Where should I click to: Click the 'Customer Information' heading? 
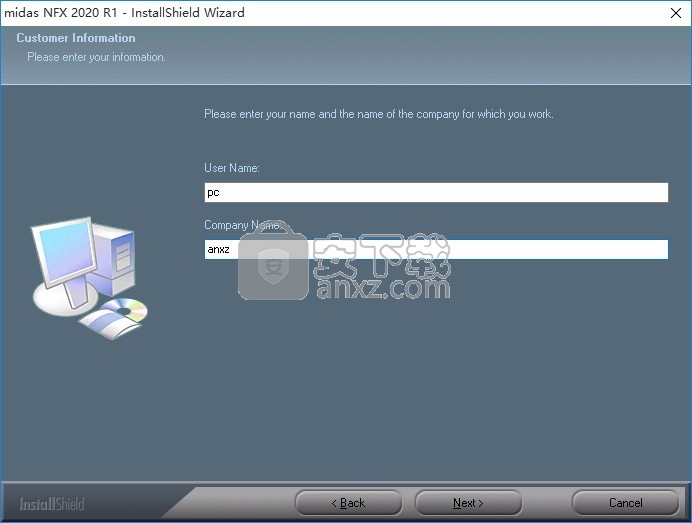(x=76, y=38)
